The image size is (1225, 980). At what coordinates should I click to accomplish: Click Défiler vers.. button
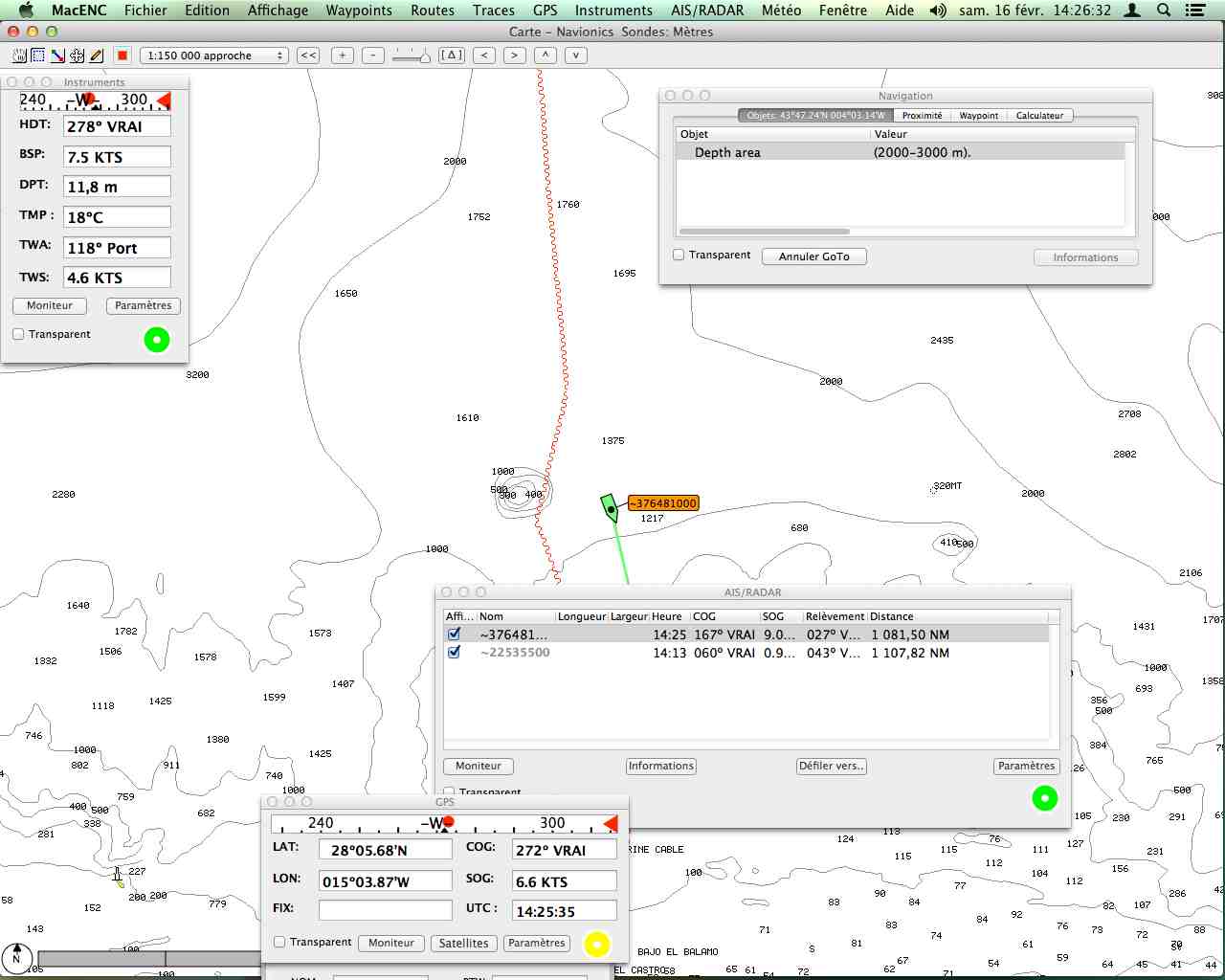[832, 766]
